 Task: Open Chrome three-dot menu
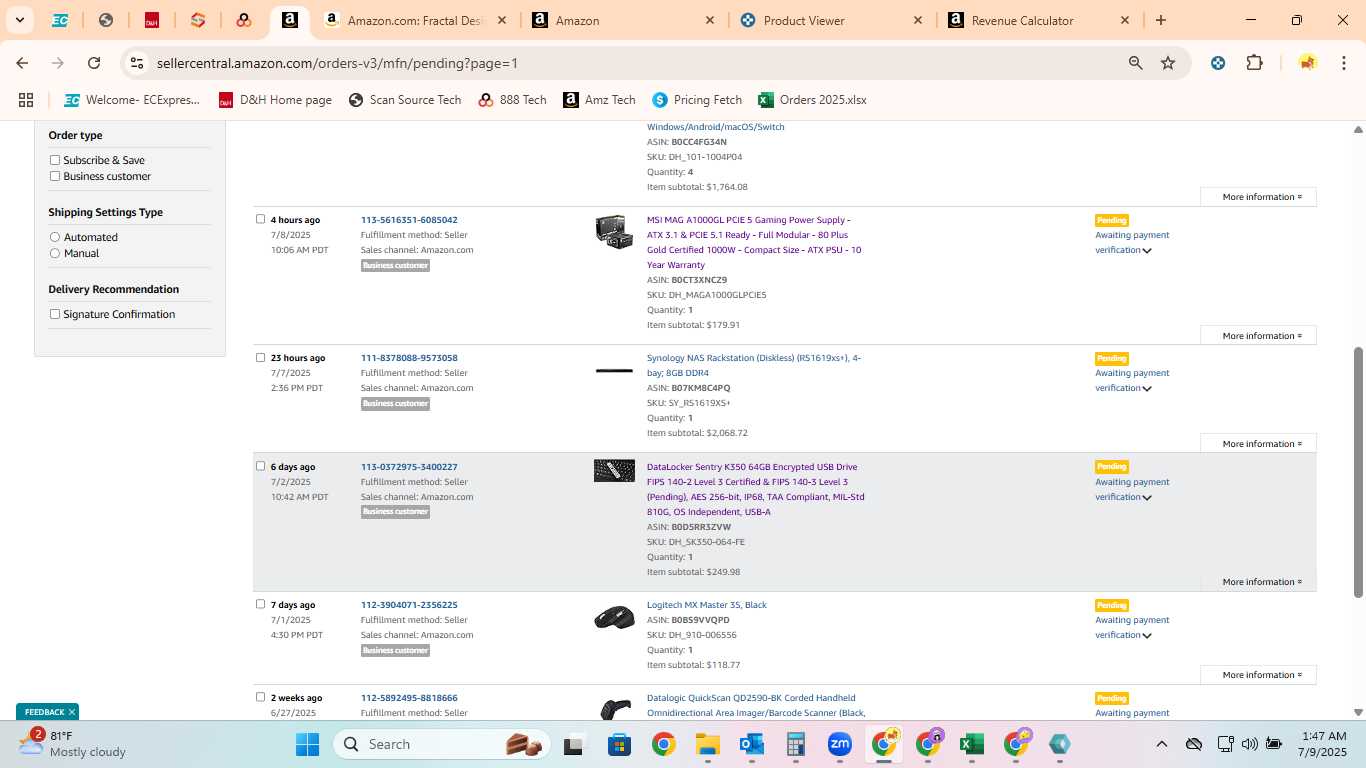[1342, 63]
